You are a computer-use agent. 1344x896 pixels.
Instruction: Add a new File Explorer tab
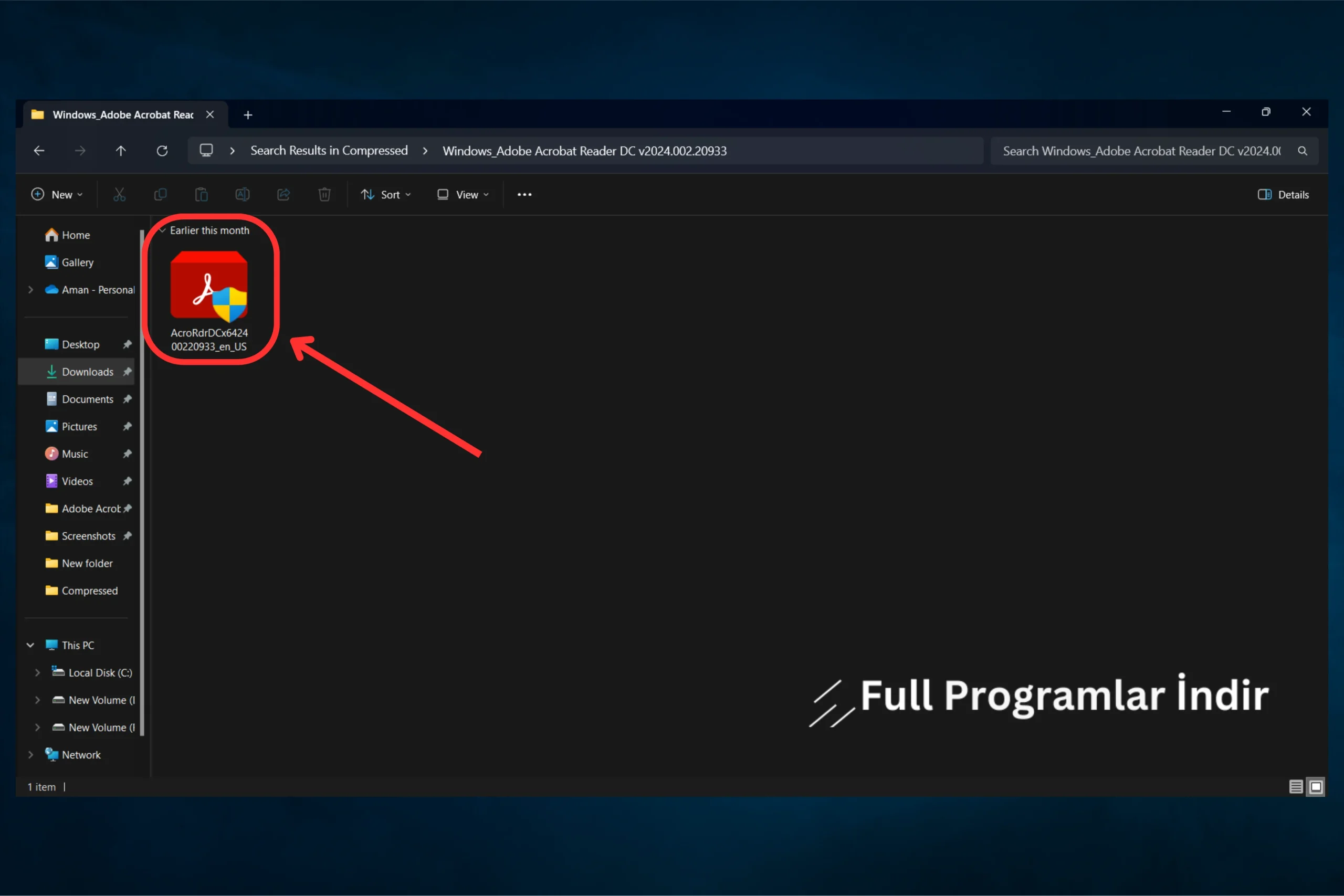click(x=248, y=115)
